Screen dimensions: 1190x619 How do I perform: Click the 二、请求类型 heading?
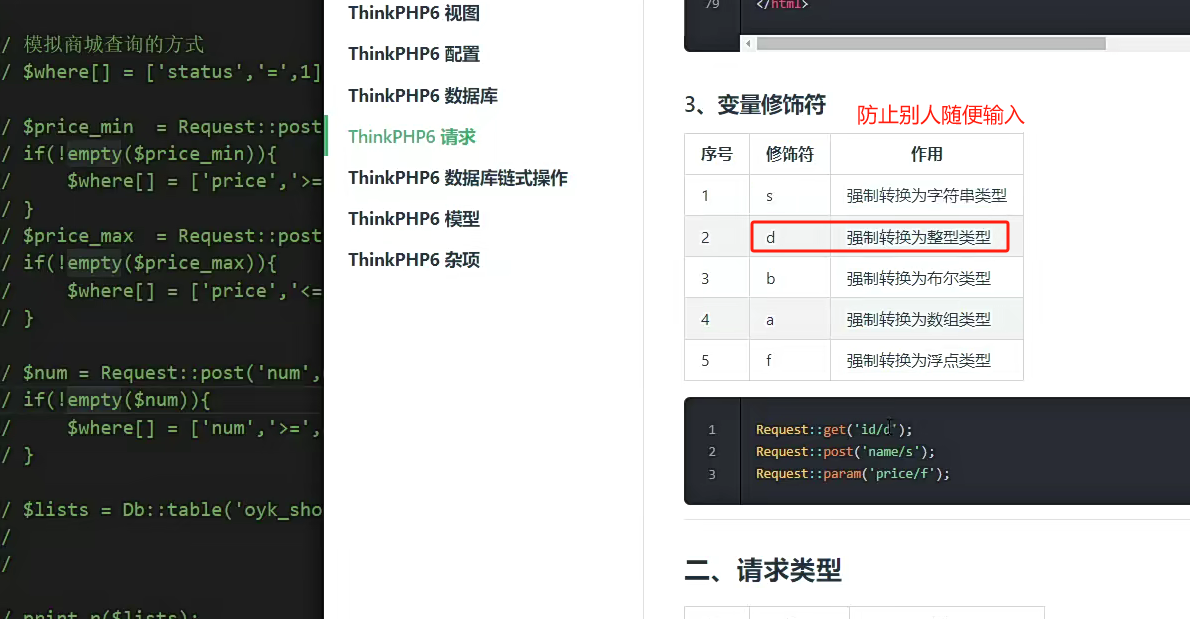tap(763, 570)
